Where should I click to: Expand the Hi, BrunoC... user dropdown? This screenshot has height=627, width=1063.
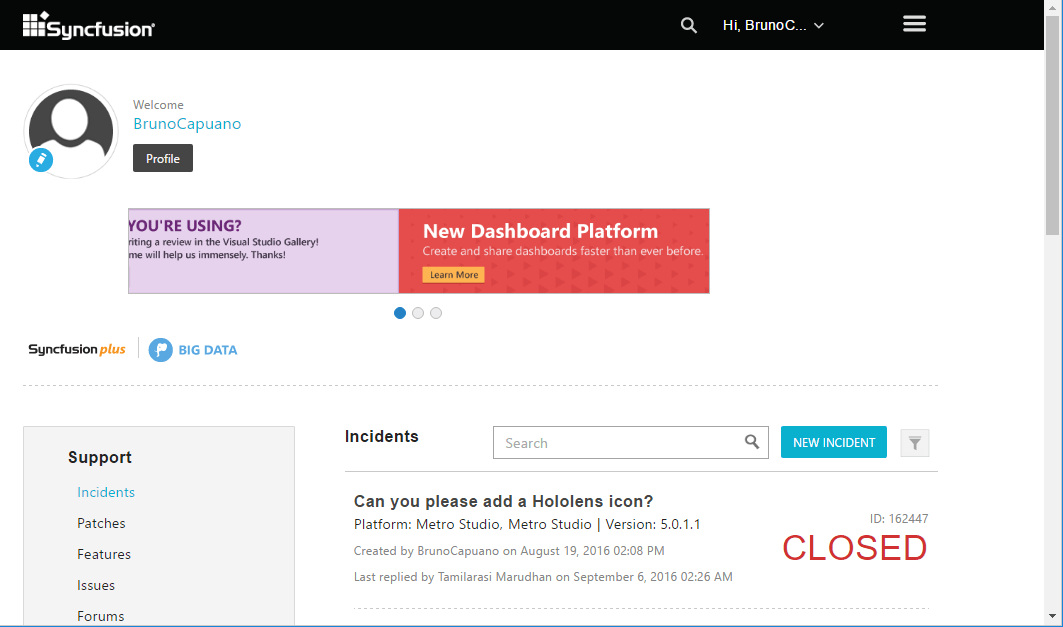point(773,26)
